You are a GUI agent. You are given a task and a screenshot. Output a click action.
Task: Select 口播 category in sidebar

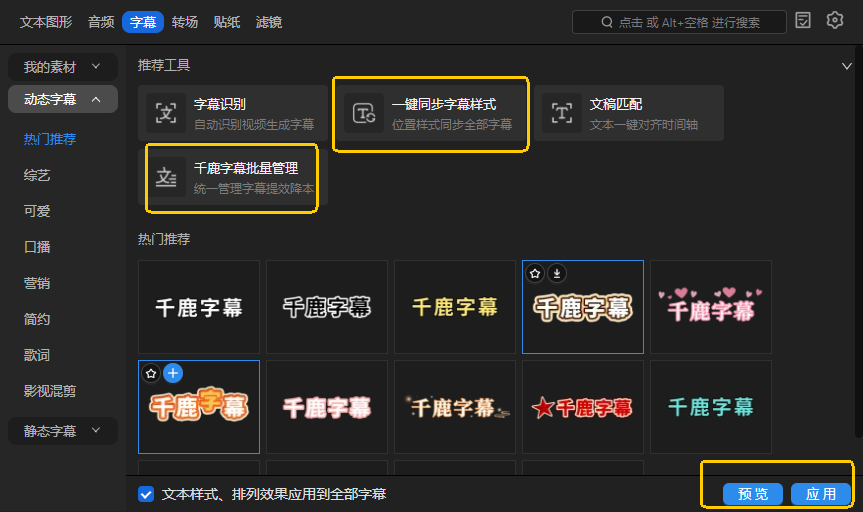point(37,247)
